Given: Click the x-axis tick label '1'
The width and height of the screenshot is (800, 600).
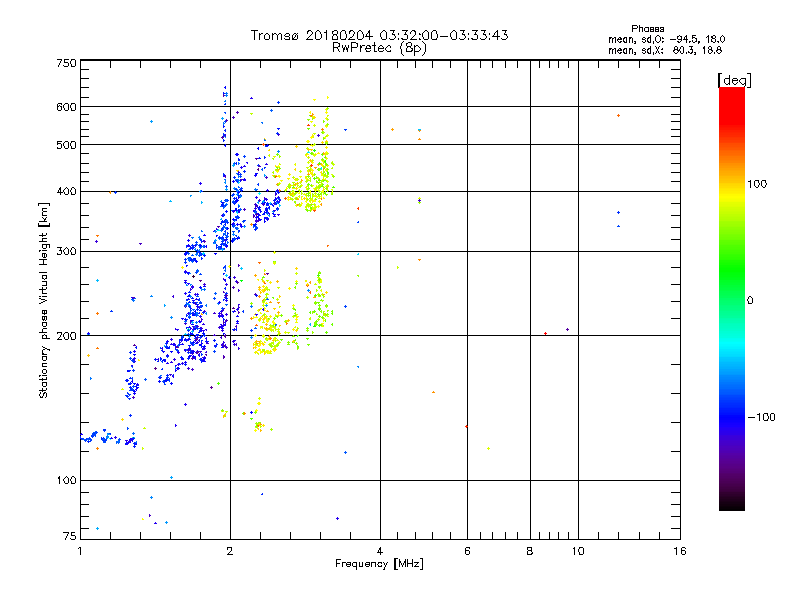Looking at the screenshot, I should [80, 551].
